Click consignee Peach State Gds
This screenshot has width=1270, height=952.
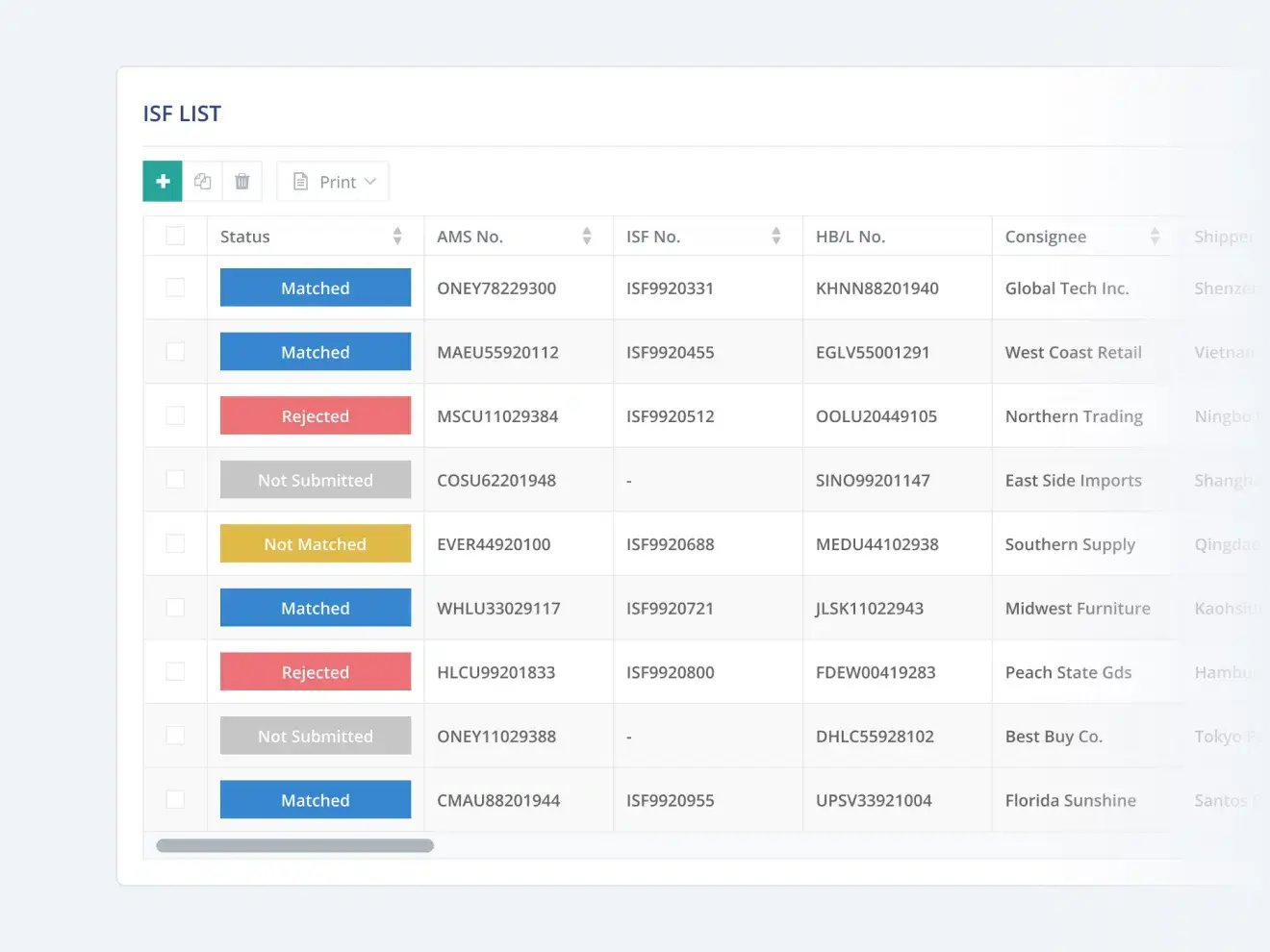click(1068, 672)
